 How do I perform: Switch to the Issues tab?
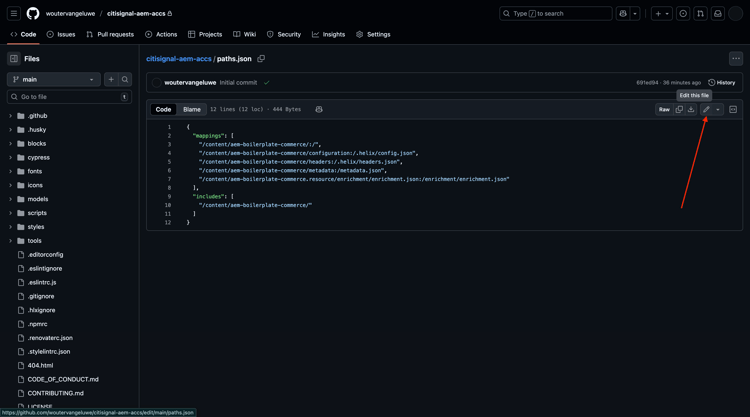(61, 34)
